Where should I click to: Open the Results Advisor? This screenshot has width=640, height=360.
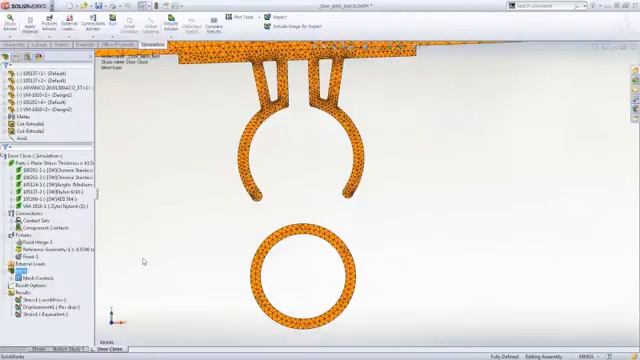[171, 23]
